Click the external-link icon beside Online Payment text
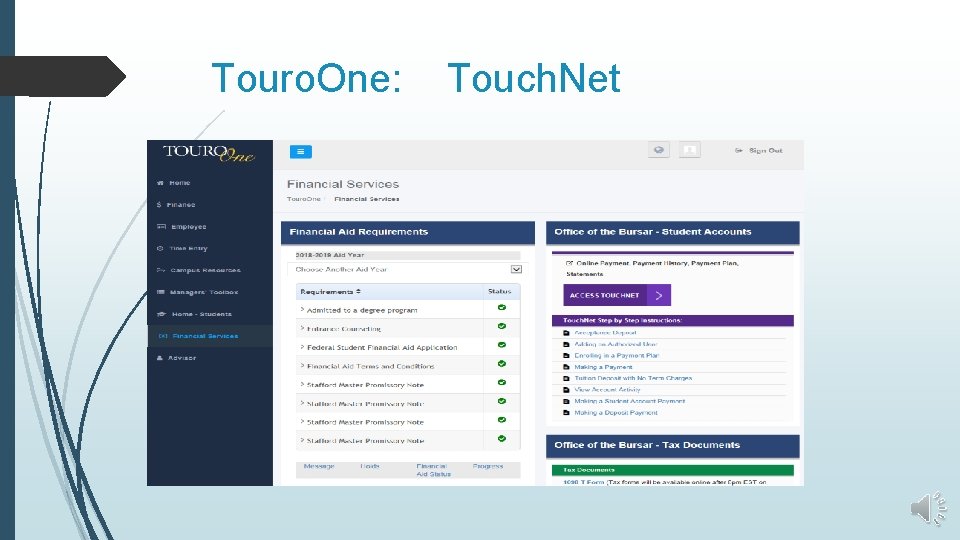960x540 pixels. click(x=569, y=263)
